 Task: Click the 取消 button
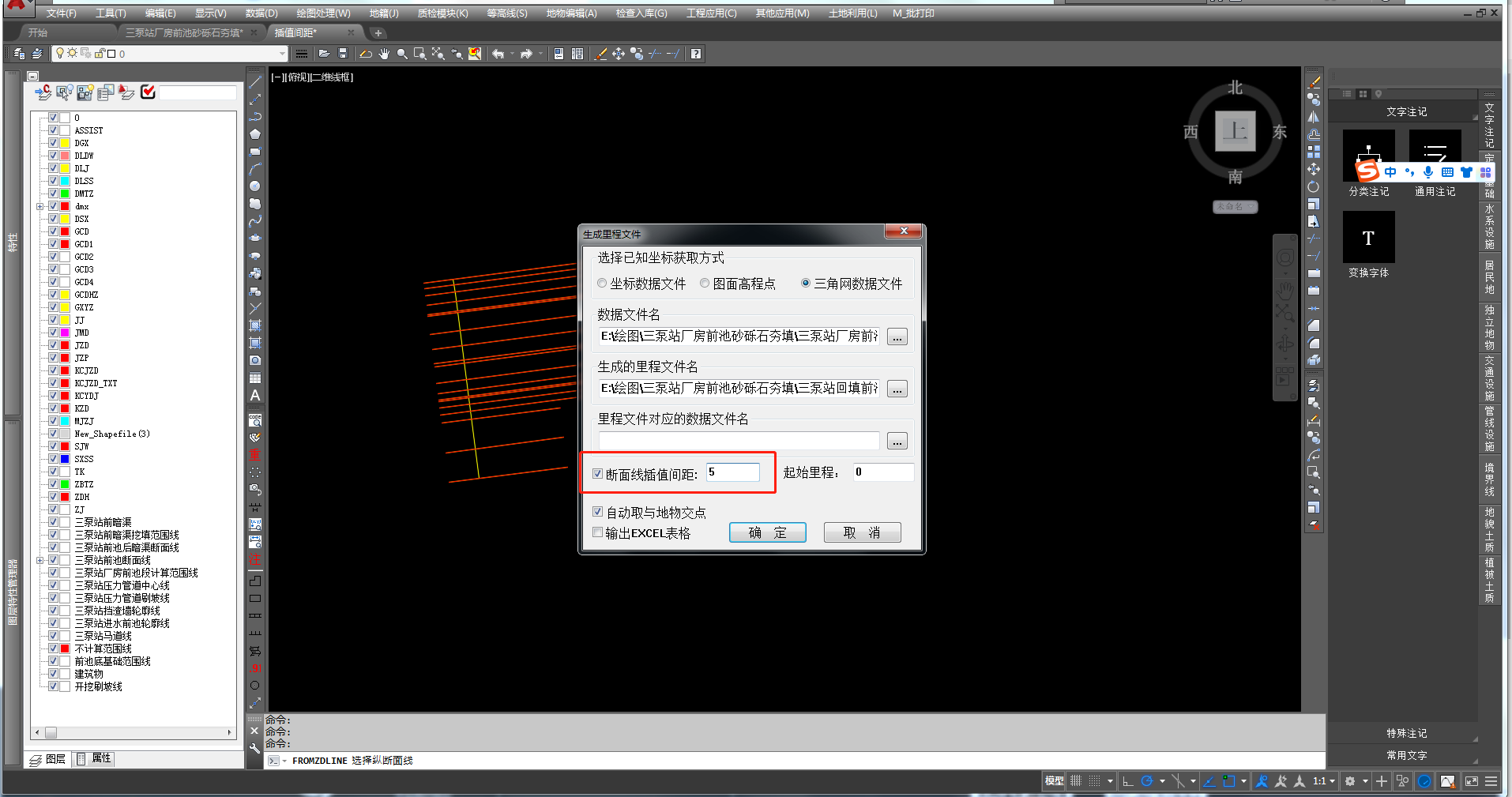[862, 532]
